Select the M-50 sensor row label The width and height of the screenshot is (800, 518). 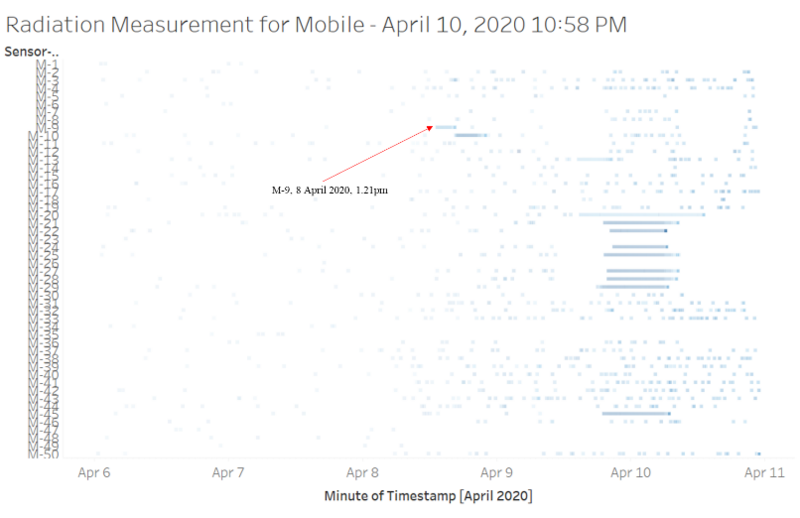click(43, 454)
